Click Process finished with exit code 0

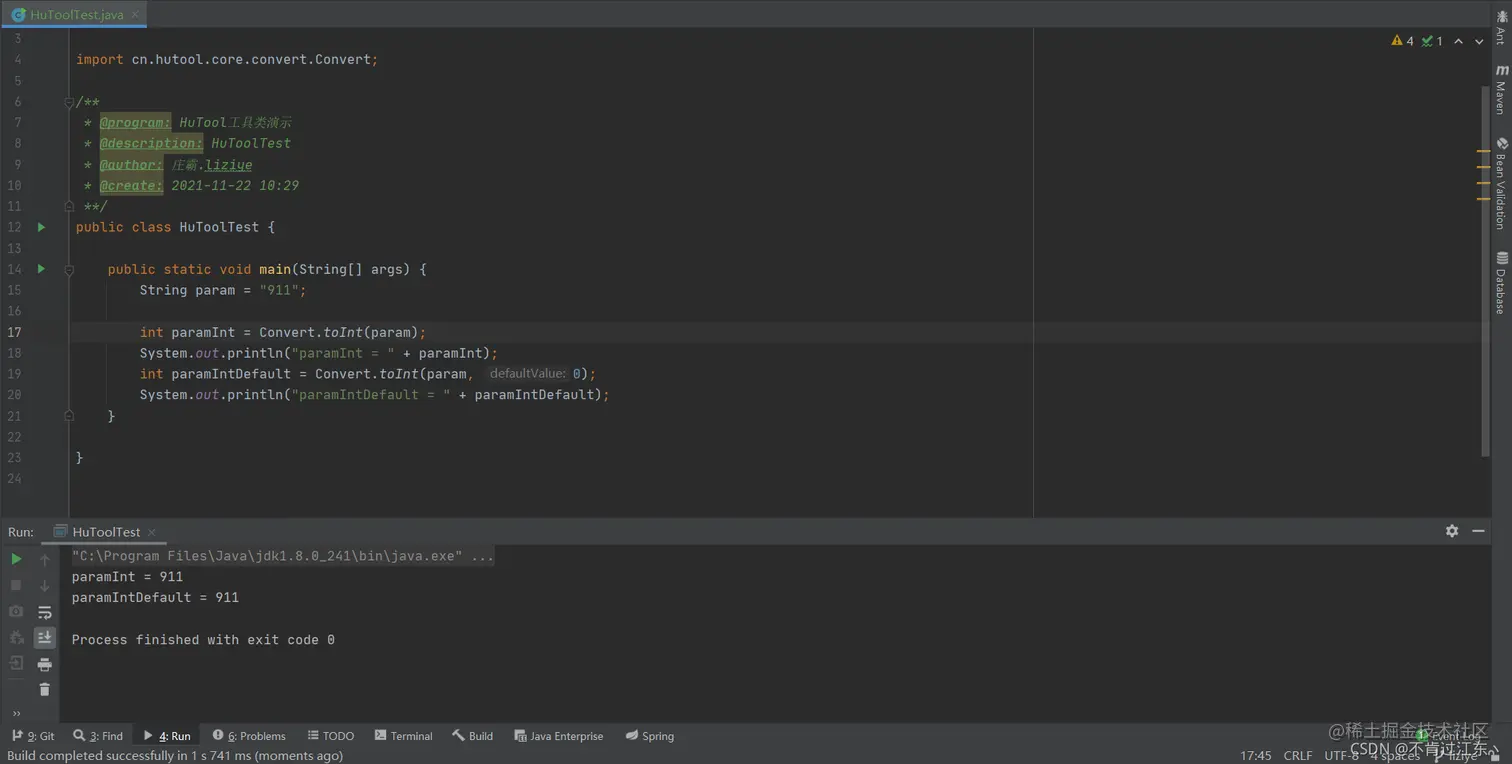coord(203,640)
